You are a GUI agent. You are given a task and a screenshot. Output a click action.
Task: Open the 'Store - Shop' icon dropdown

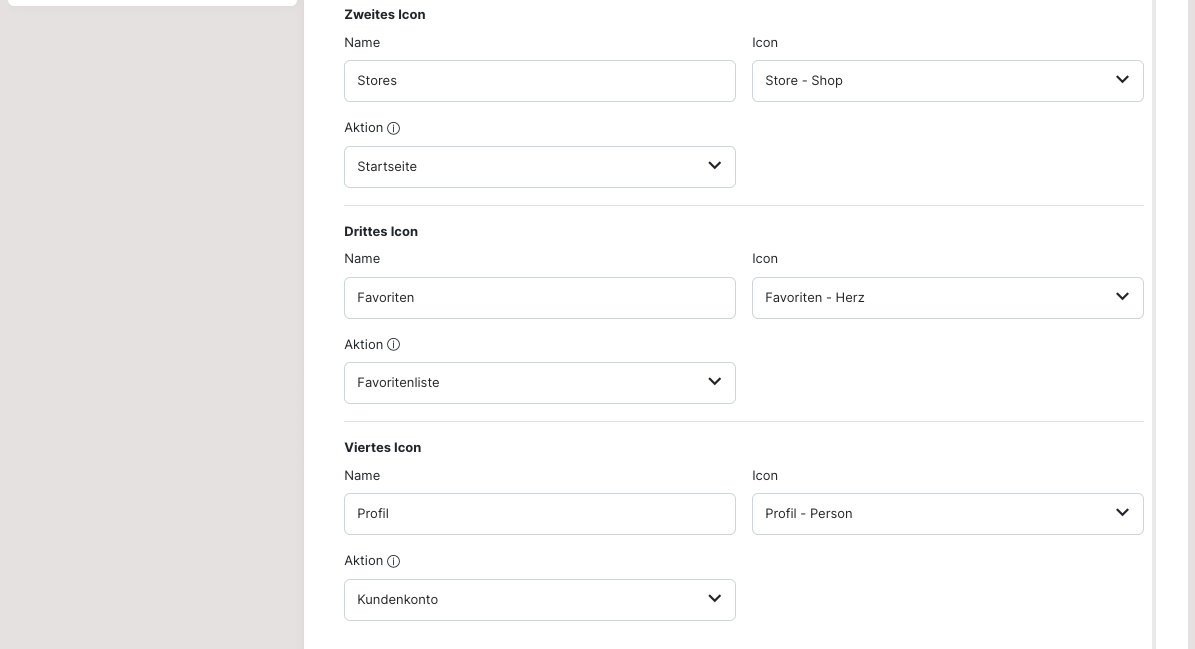(947, 81)
